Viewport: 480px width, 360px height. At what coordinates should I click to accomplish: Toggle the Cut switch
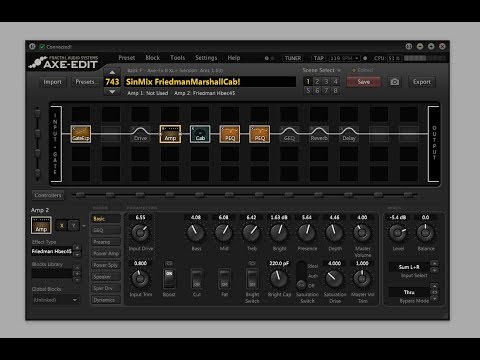(x=197, y=279)
